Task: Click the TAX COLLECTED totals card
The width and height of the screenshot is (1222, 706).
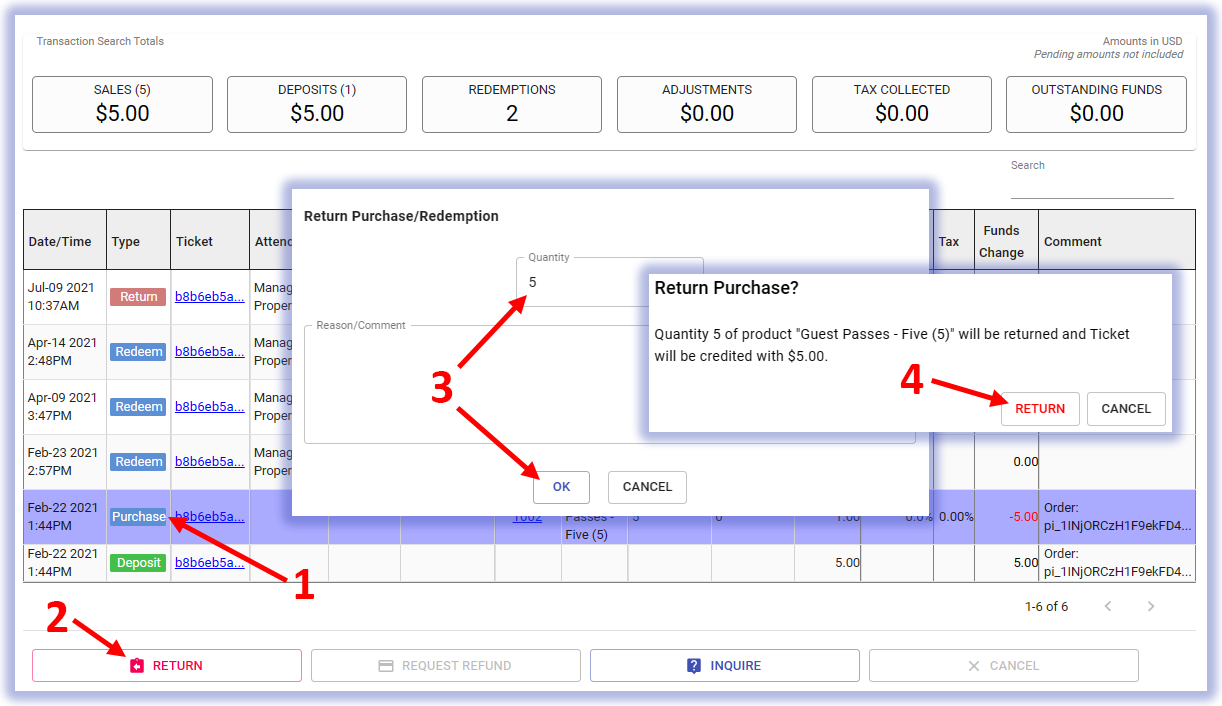Action: click(902, 104)
